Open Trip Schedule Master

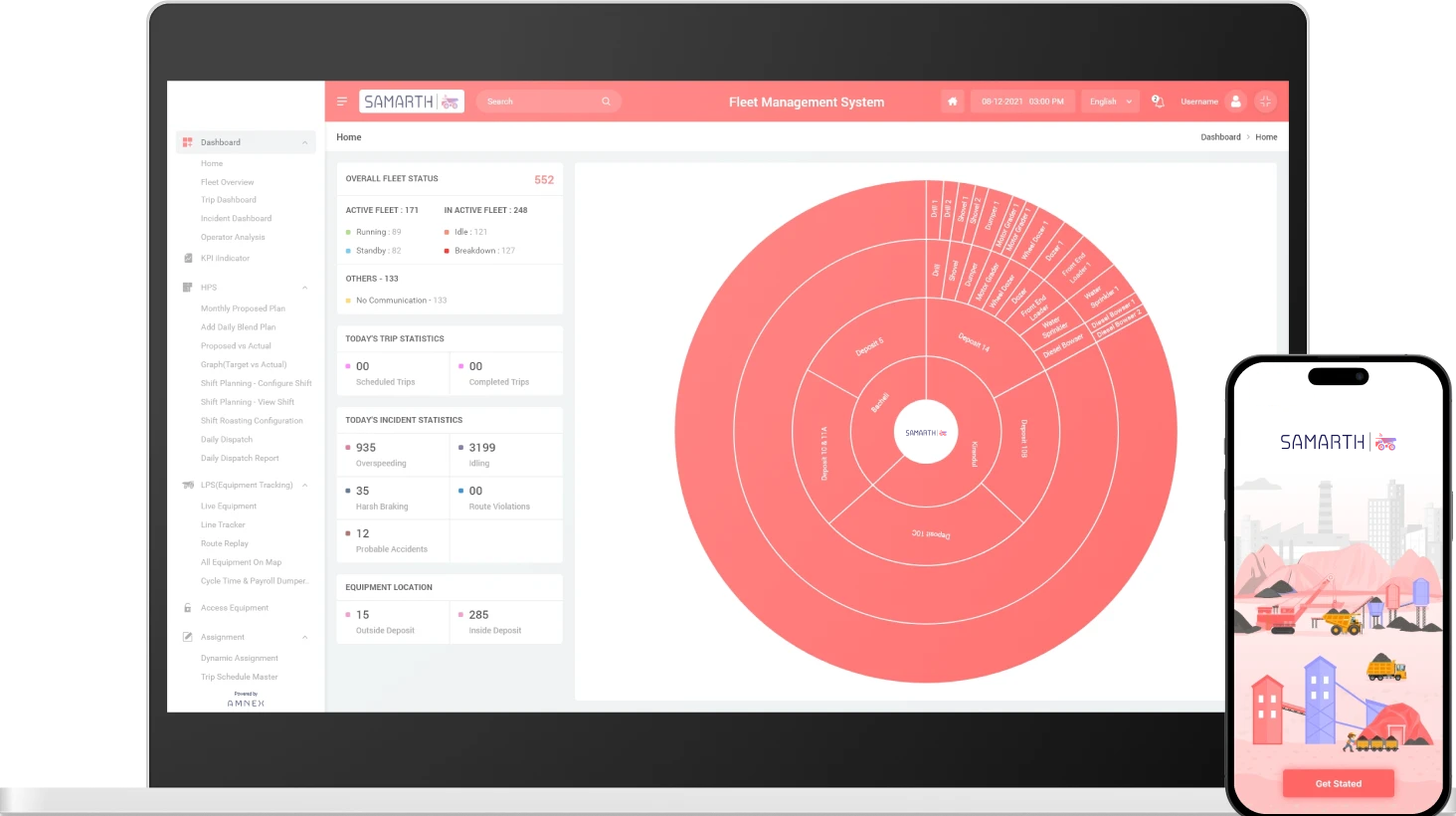pyautogui.click(x=240, y=677)
